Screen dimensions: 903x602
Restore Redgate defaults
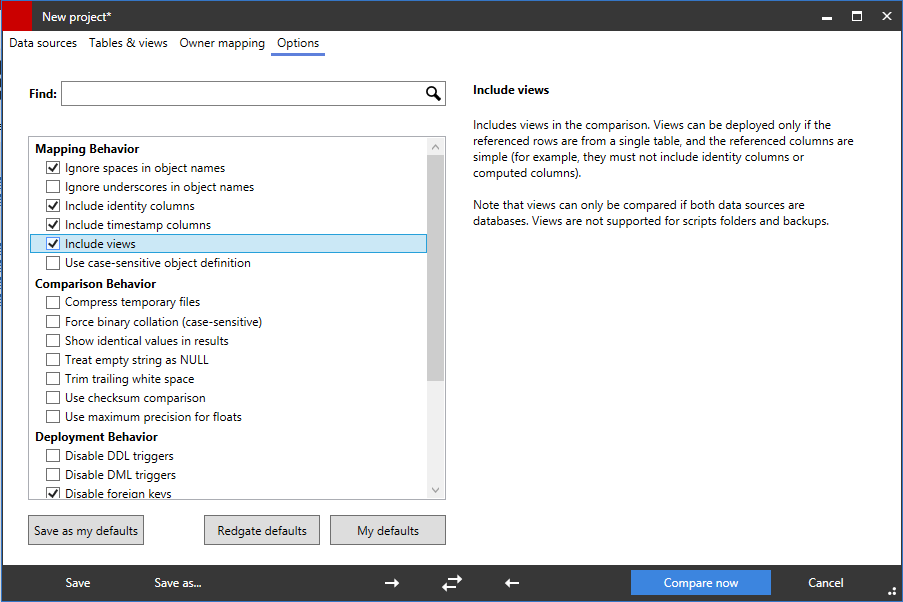click(261, 530)
